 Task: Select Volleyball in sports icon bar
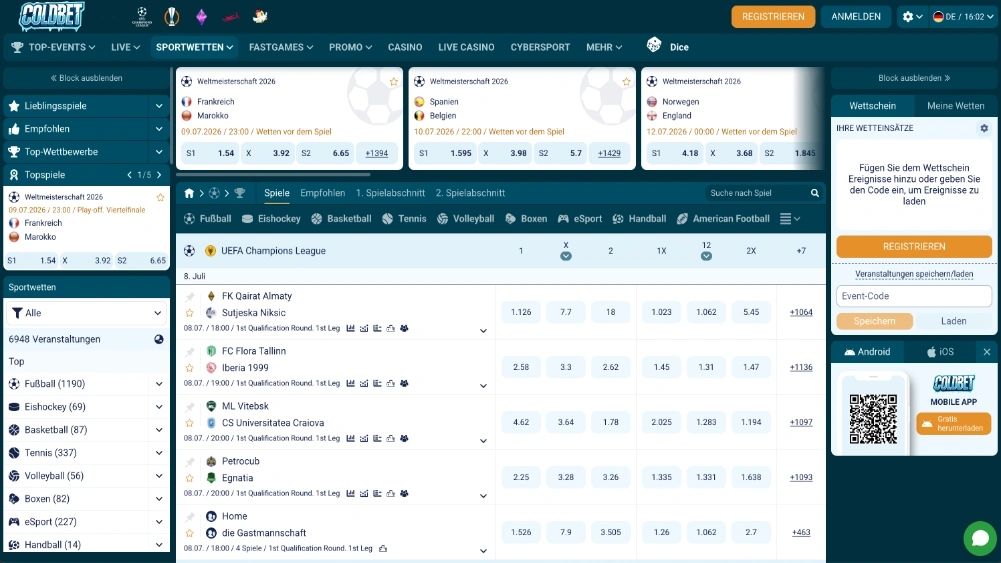pos(465,218)
